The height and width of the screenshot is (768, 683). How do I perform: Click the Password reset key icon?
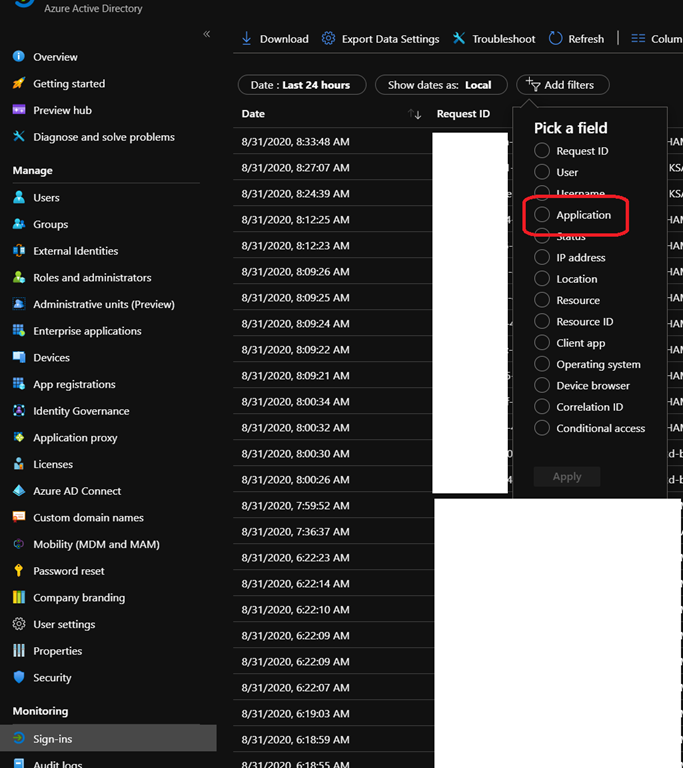coord(19,571)
